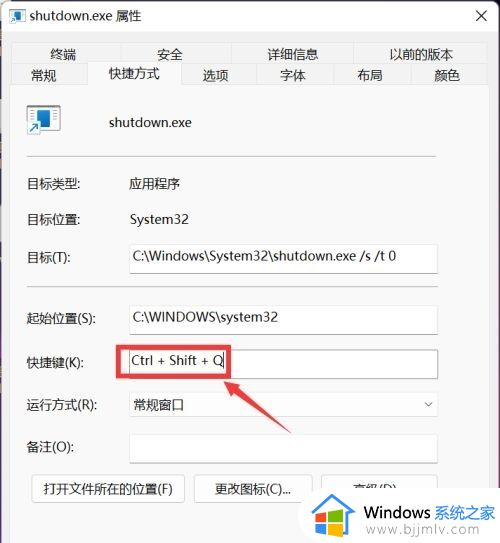Click the shutdown.exe shortcut icon

44,120
